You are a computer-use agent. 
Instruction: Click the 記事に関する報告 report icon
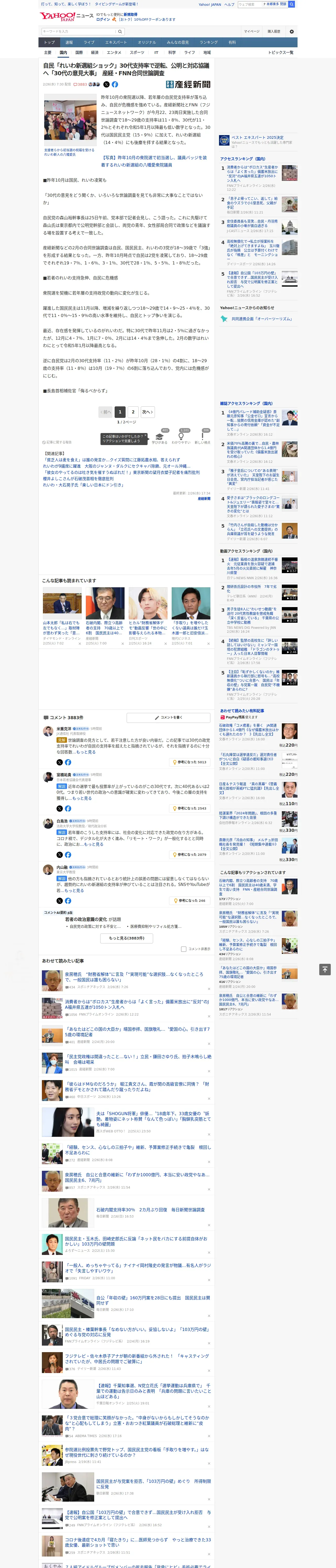tap(57, 442)
